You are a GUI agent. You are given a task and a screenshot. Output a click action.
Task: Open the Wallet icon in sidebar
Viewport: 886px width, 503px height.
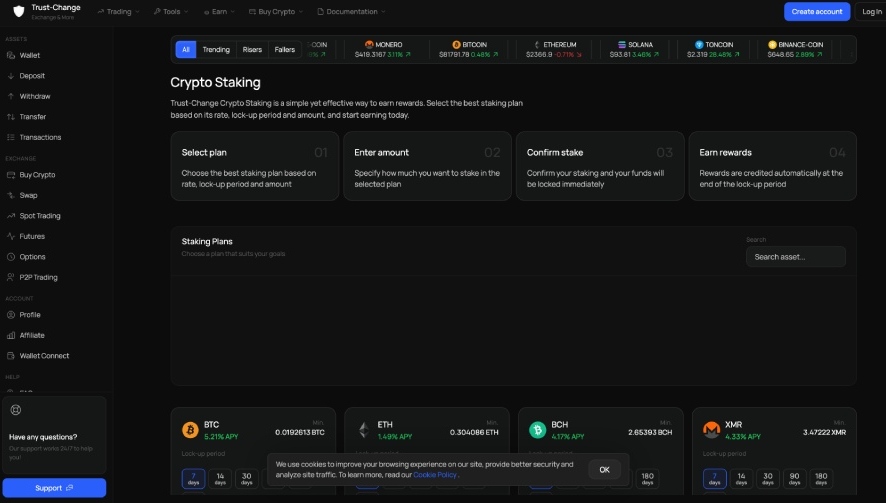[x=11, y=55]
